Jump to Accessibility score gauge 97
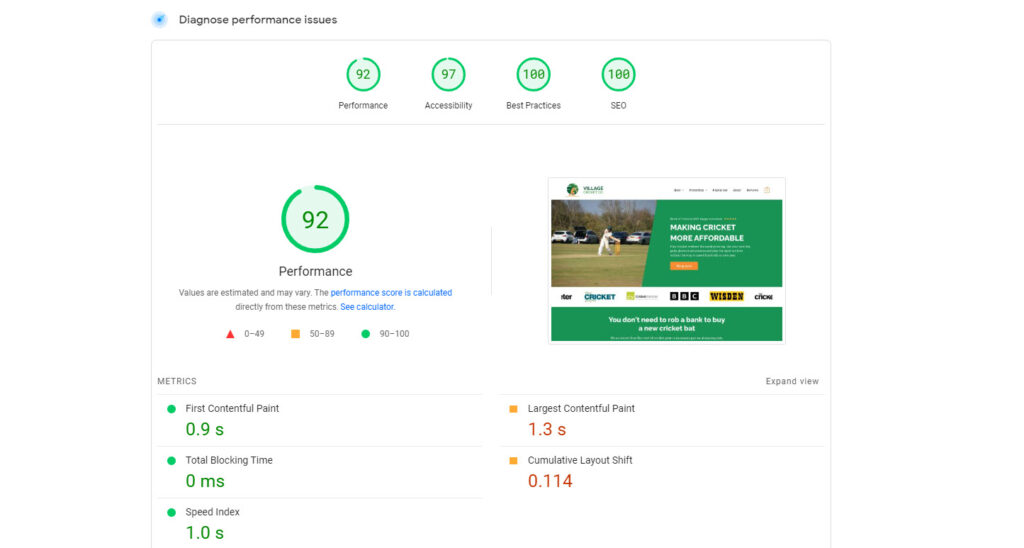The image size is (1024, 548). point(448,74)
